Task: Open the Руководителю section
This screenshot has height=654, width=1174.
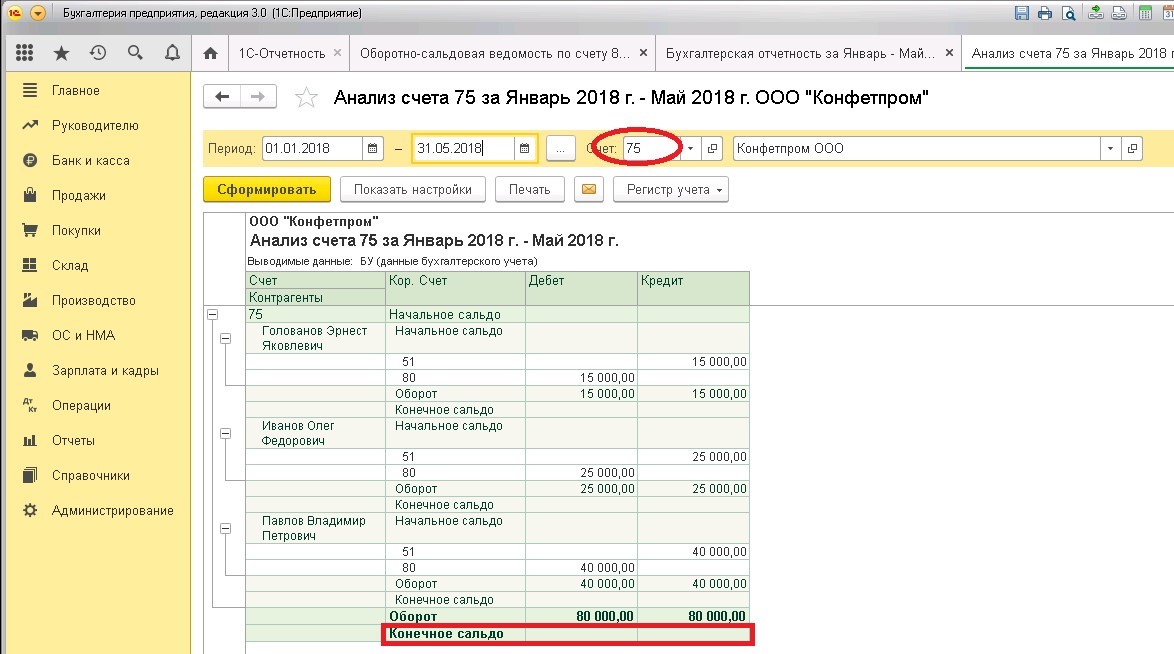Action: click(98, 126)
